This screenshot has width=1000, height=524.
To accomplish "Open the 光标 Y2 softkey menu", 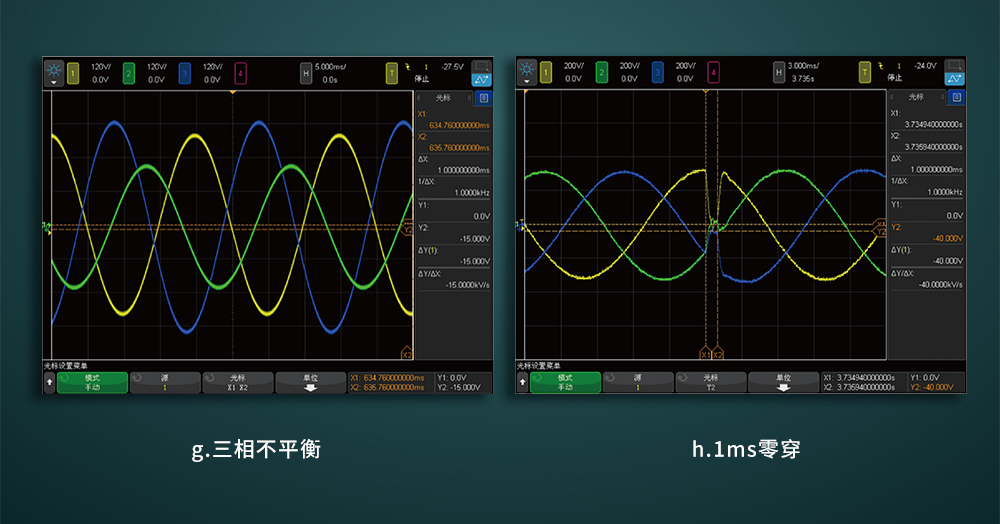I will [710, 383].
